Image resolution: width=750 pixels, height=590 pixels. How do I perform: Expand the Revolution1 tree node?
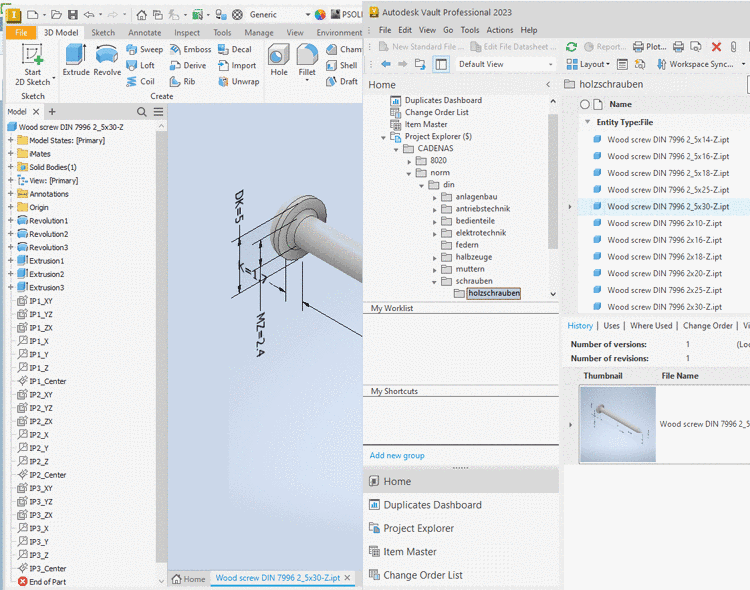click(x=11, y=220)
